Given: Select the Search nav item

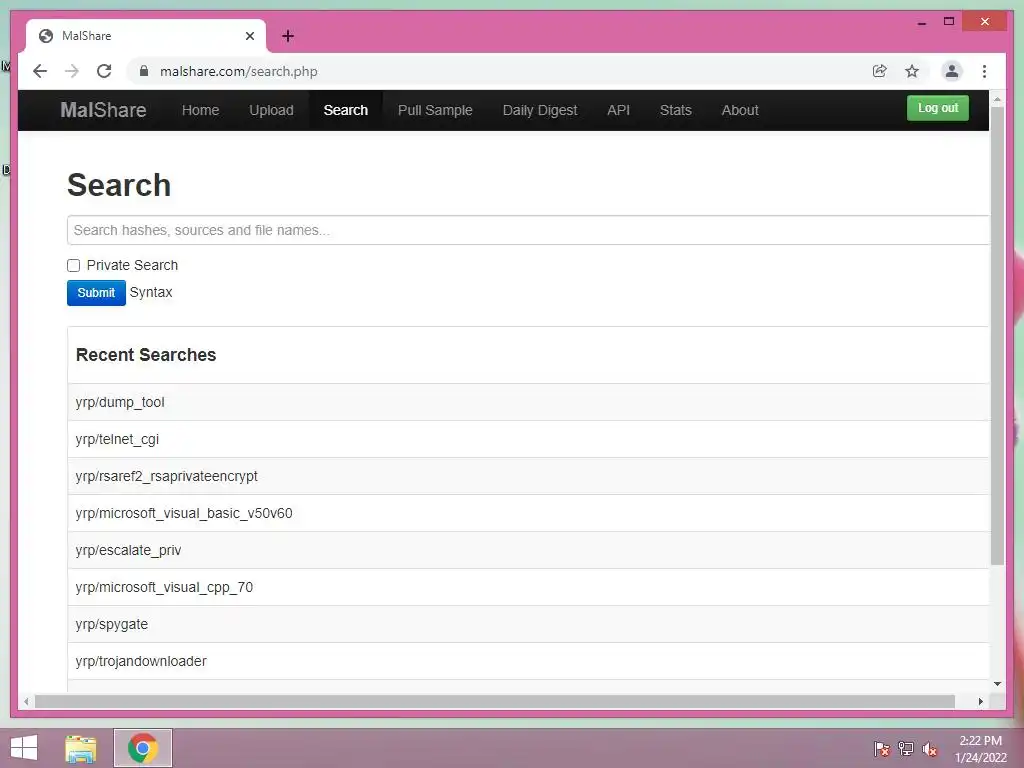Looking at the screenshot, I should (345, 110).
